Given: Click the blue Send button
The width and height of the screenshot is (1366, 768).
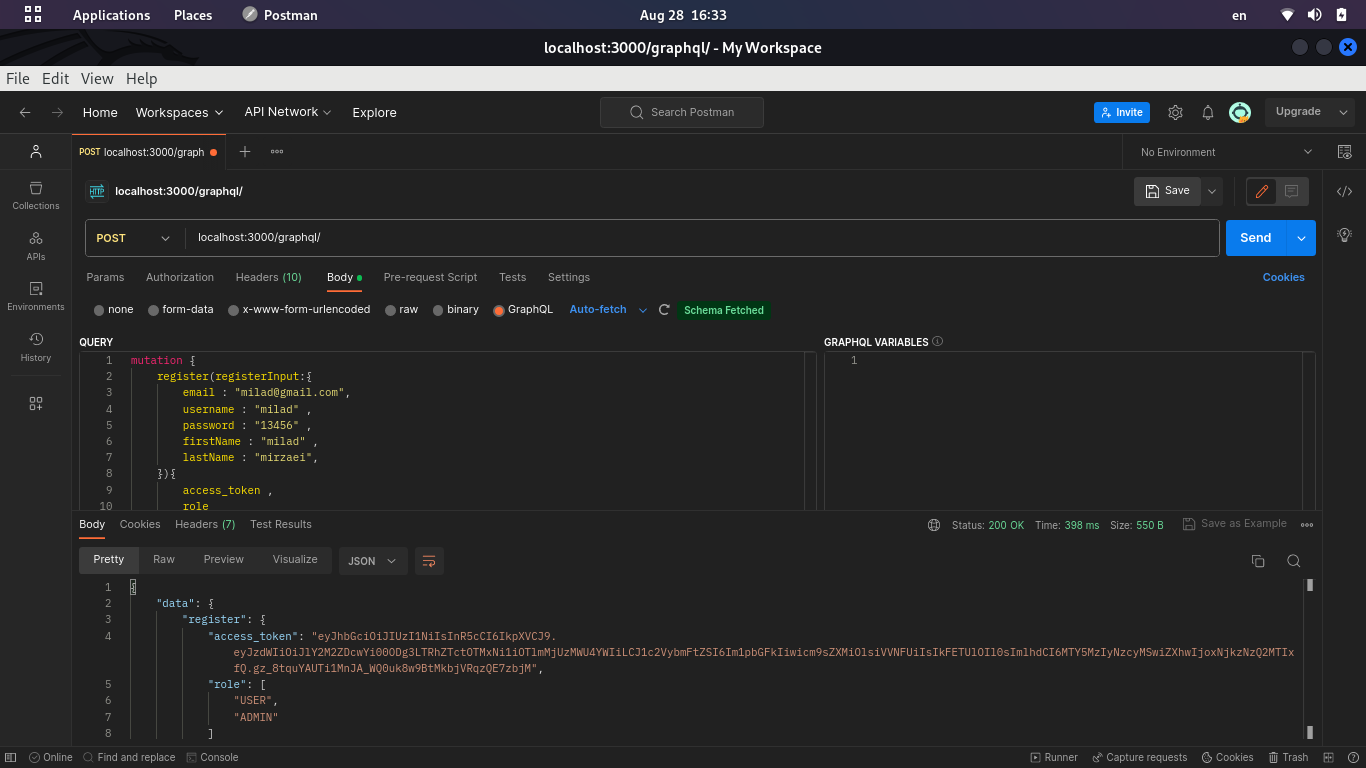Looking at the screenshot, I should pyautogui.click(x=1256, y=238).
